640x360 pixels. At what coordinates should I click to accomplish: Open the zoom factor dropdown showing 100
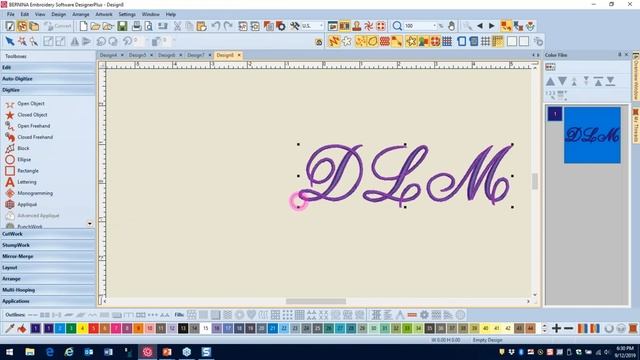(x=434, y=26)
